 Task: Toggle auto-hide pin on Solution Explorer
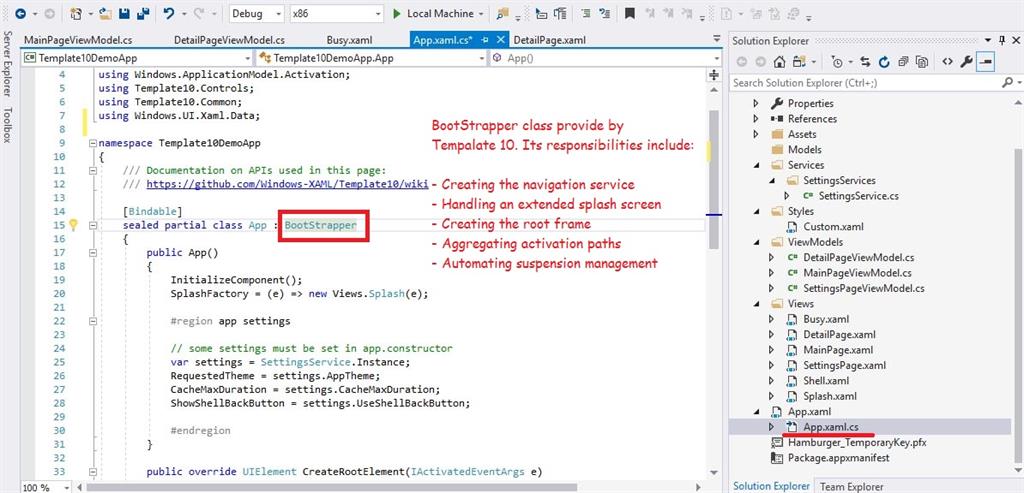[x=1002, y=40]
